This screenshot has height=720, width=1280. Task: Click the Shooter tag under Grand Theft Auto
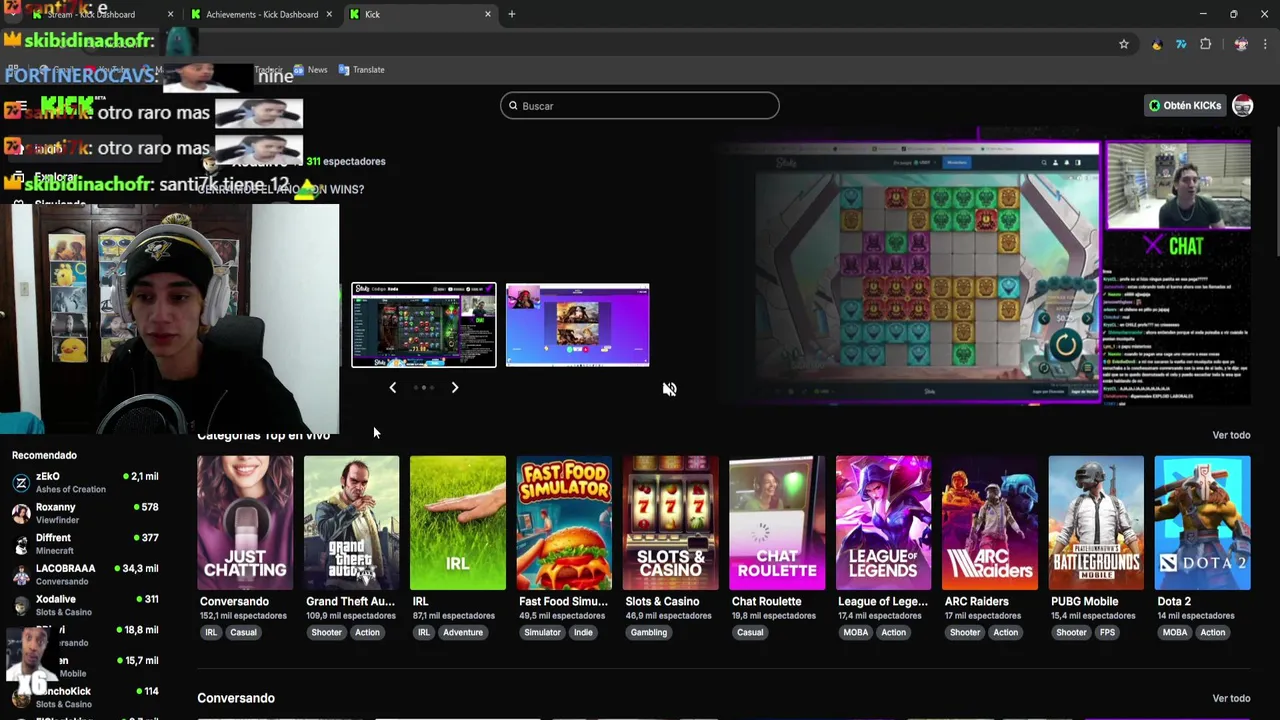click(326, 632)
